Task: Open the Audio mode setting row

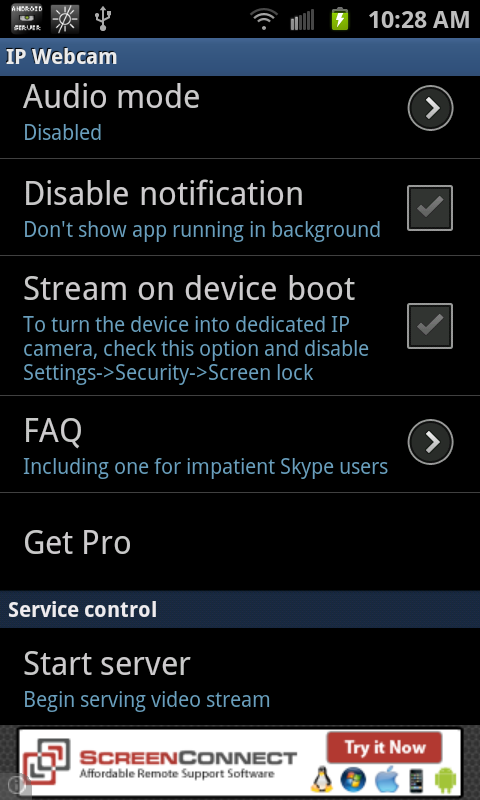Action: 240,117
